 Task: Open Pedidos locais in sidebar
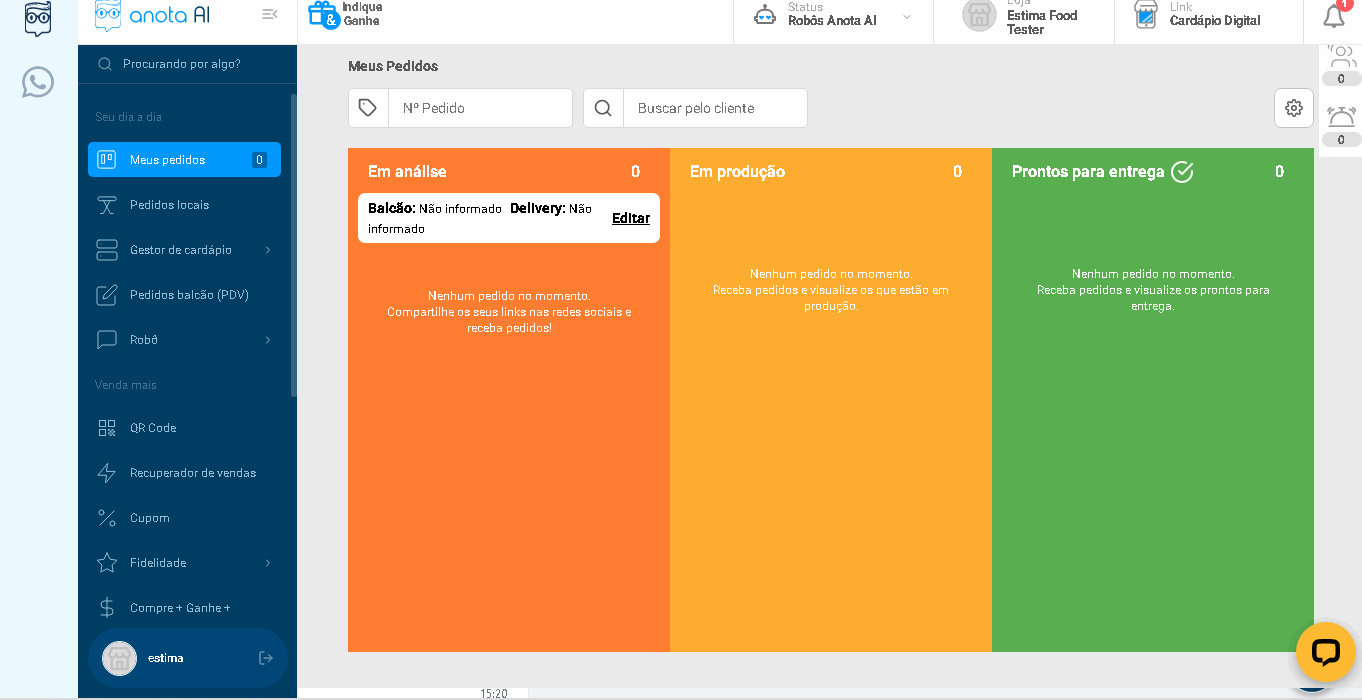click(169, 205)
